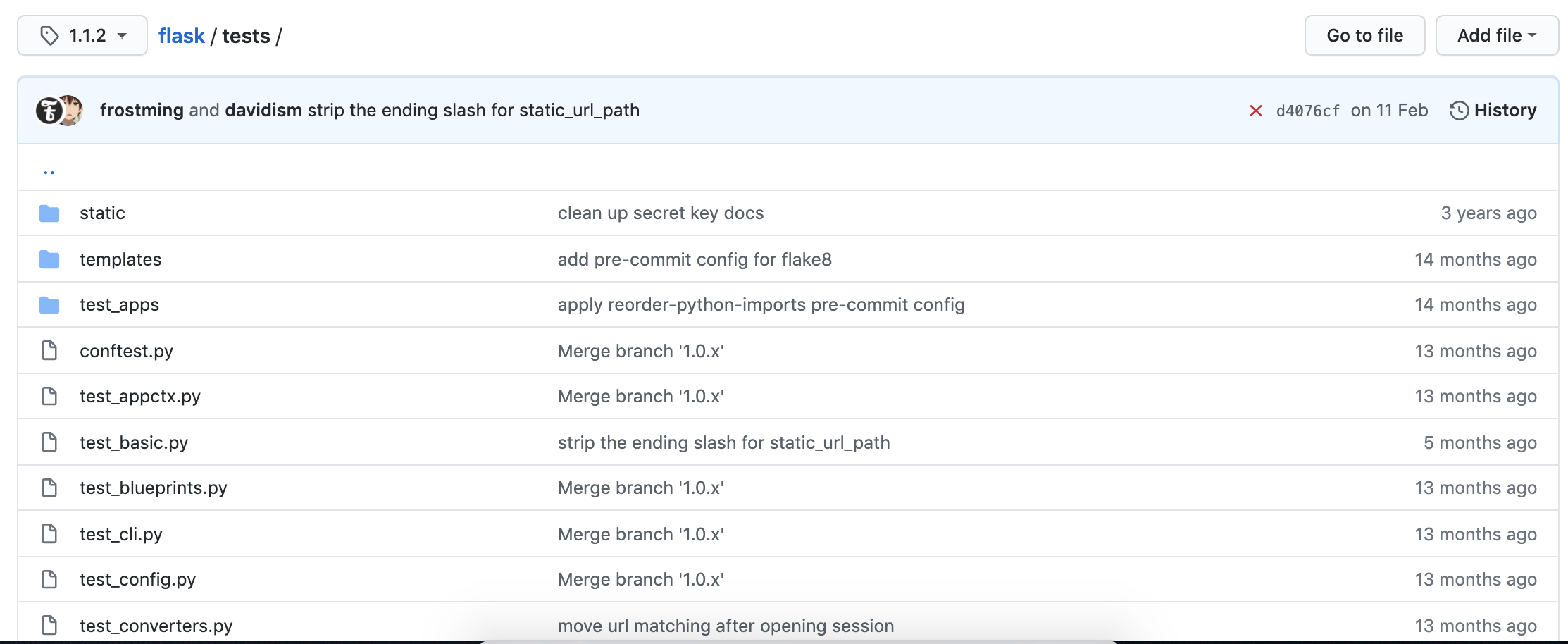The image size is (1568, 644).
Task: Click the templates folder icon
Action: [49, 259]
